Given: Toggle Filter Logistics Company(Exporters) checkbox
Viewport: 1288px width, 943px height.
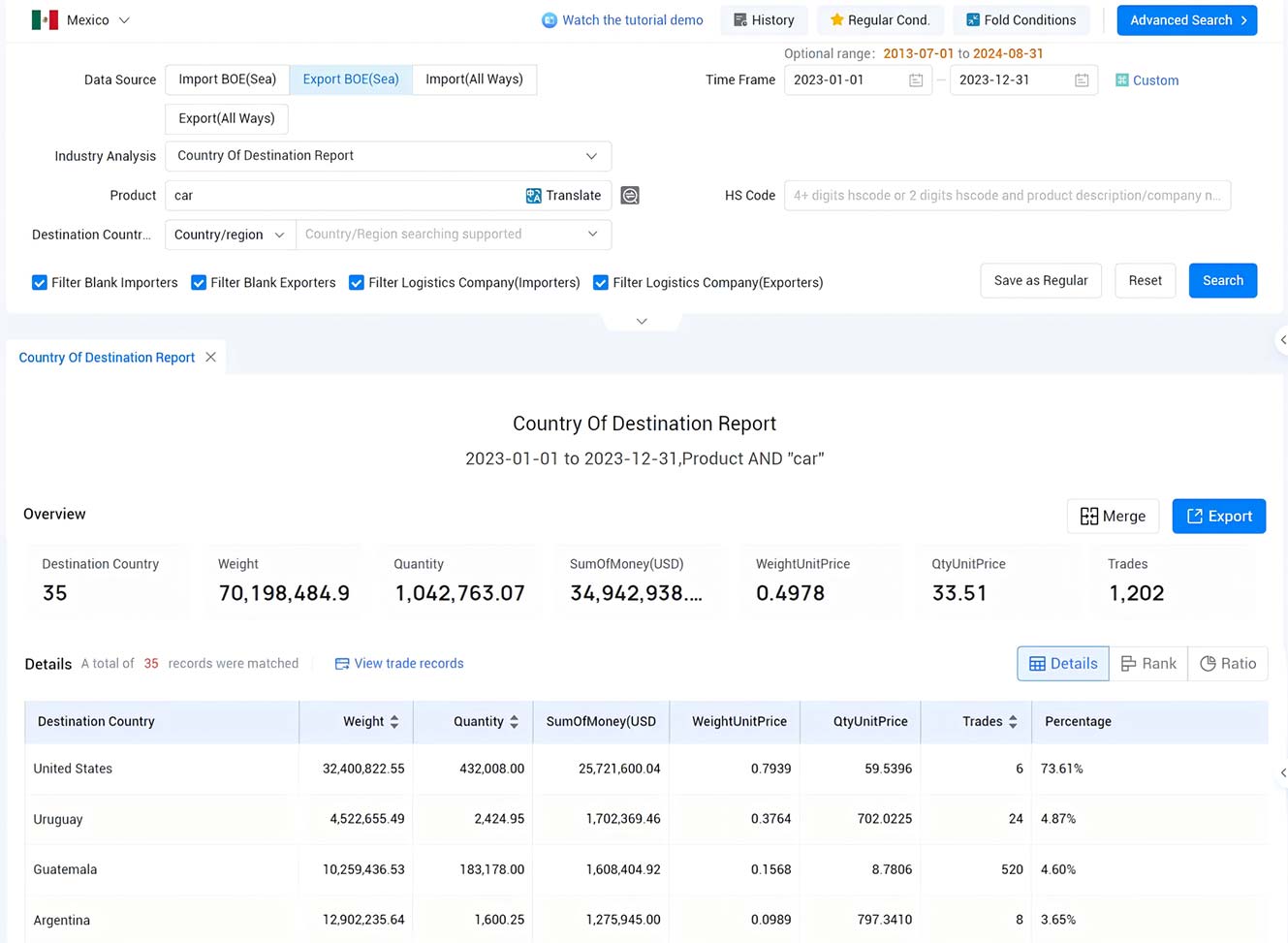Looking at the screenshot, I should 601,283.
